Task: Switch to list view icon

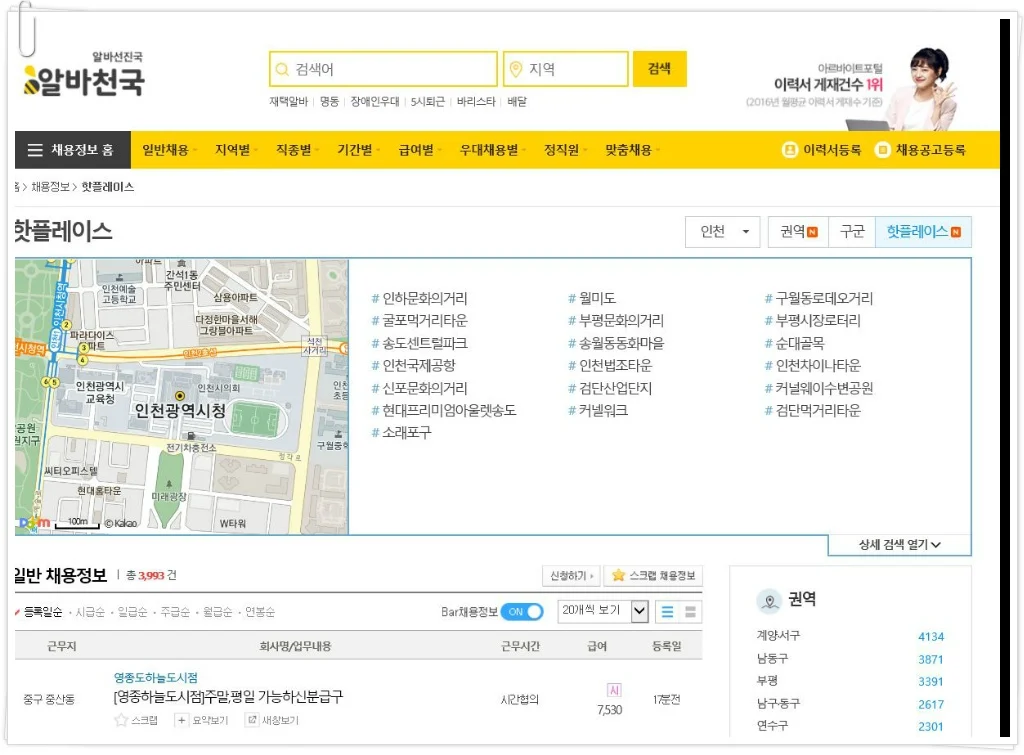Action: [667, 612]
